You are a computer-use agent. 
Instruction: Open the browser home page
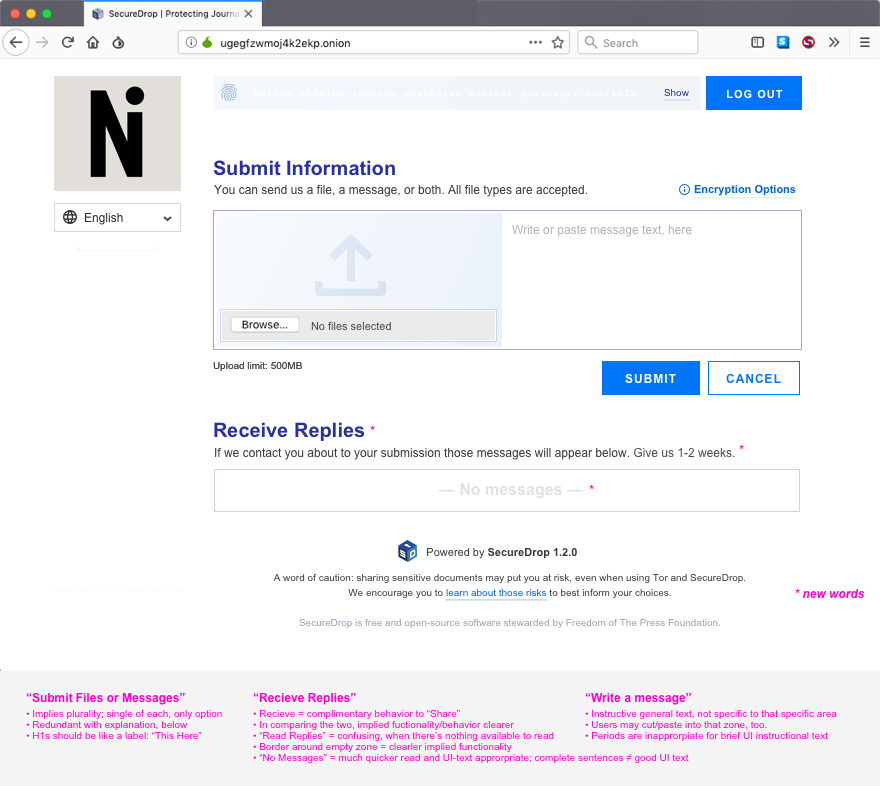pos(93,43)
